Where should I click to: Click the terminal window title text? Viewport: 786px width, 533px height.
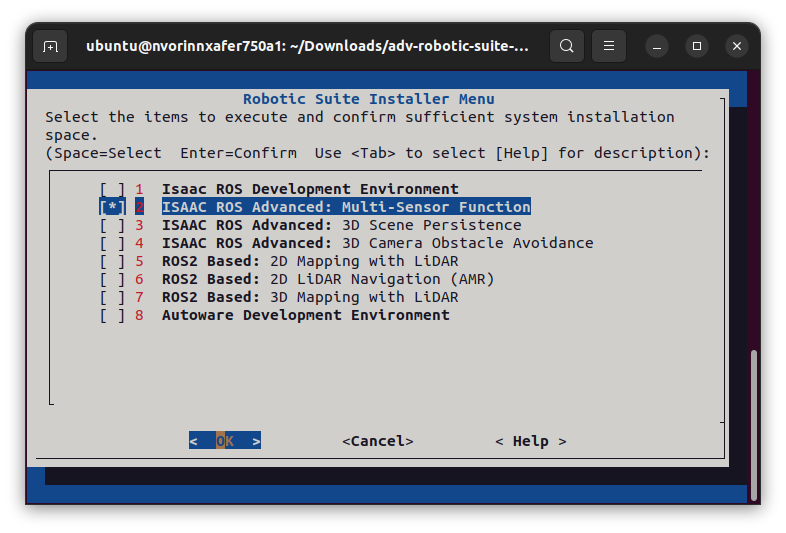(307, 46)
